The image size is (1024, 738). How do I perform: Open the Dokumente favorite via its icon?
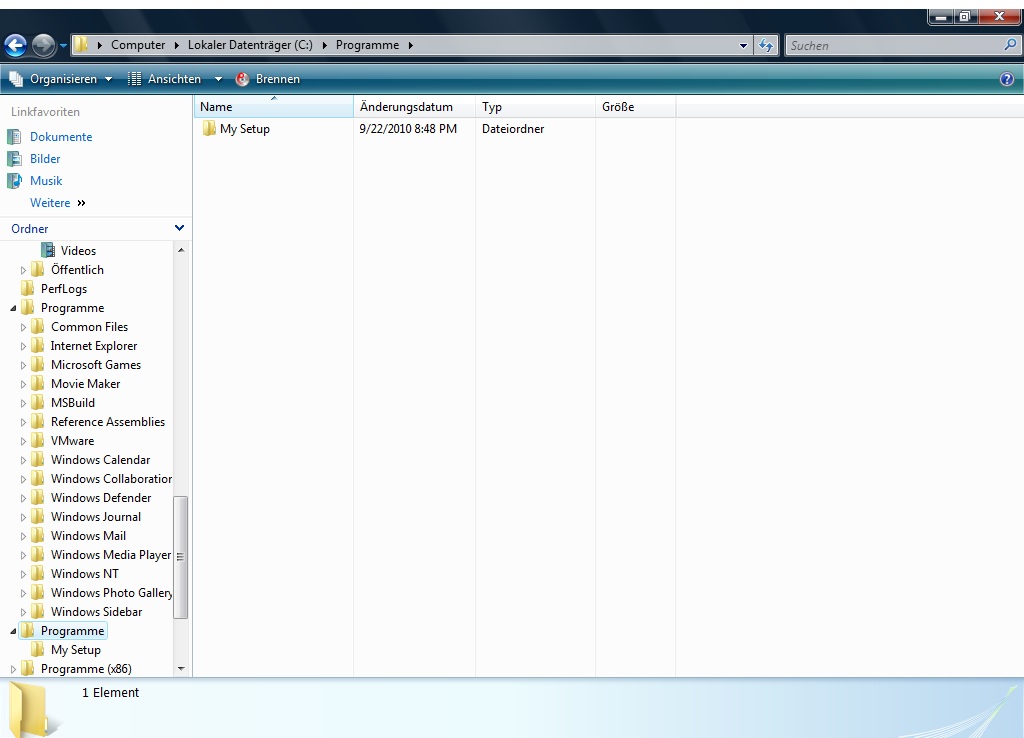pyautogui.click(x=14, y=136)
